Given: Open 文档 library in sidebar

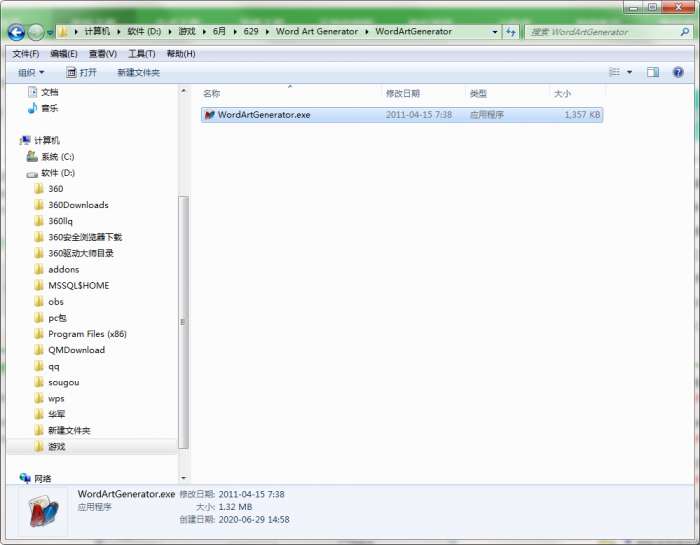Looking at the screenshot, I should (x=50, y=92).
